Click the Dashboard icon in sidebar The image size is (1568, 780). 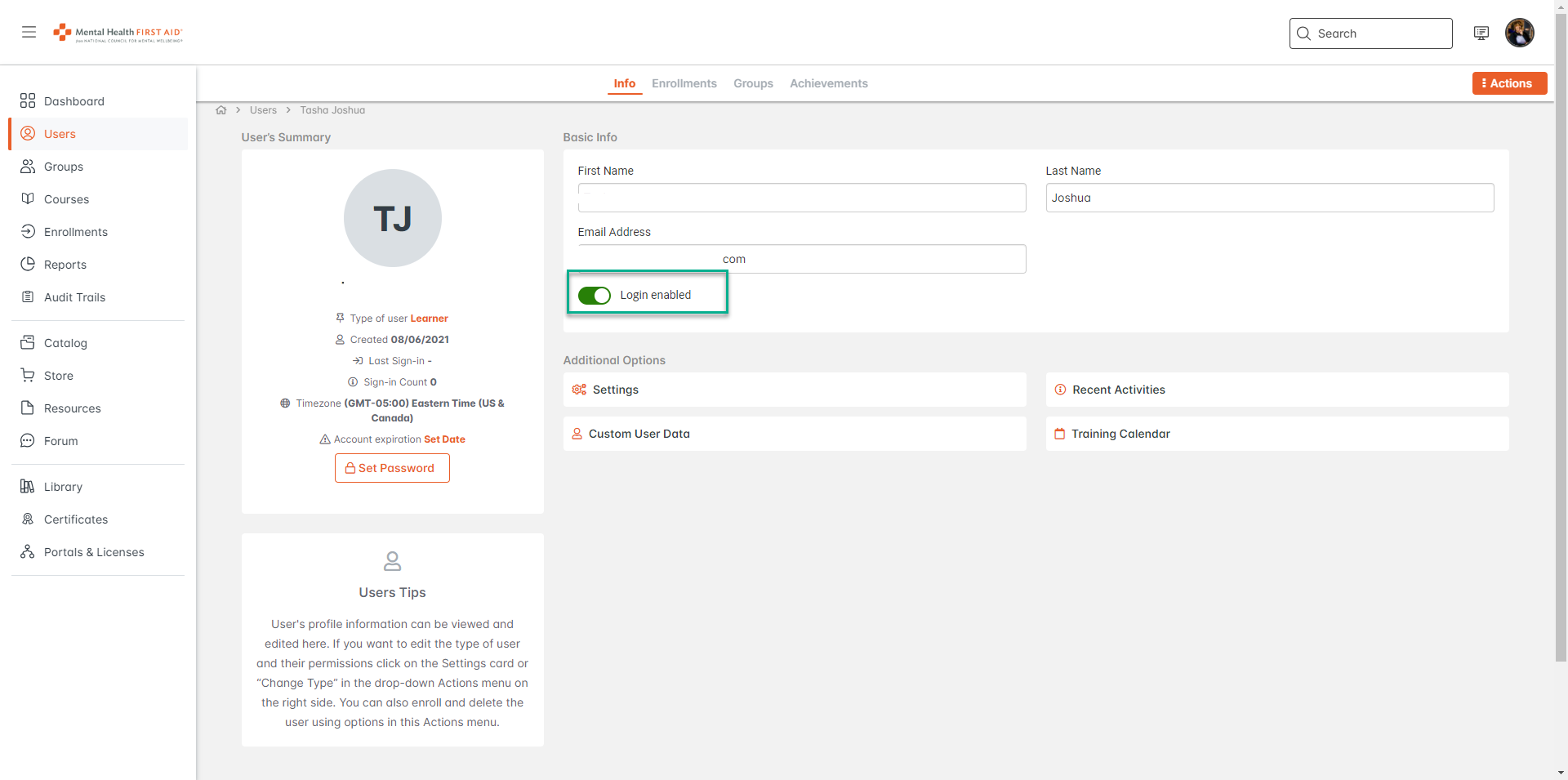(28, 100)
